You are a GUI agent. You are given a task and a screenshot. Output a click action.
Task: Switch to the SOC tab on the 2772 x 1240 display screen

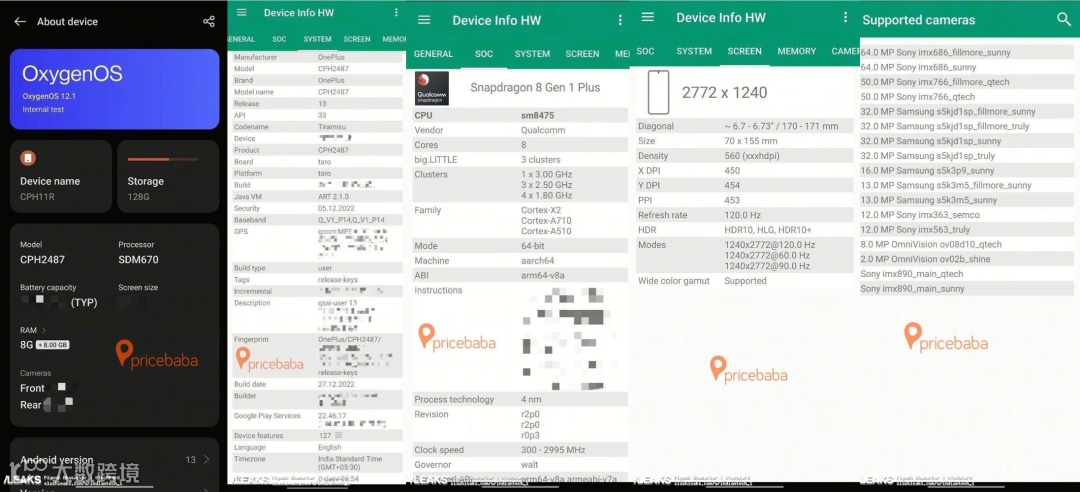(645, 51)
